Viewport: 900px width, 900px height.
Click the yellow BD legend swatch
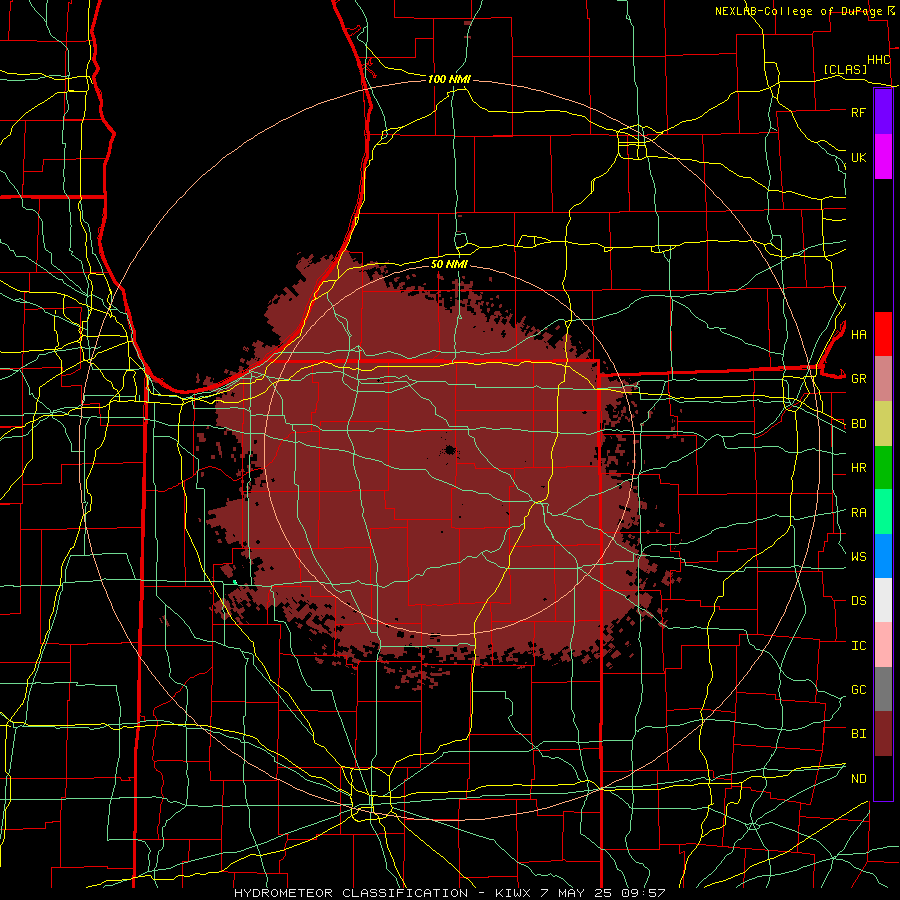[883, 424]
